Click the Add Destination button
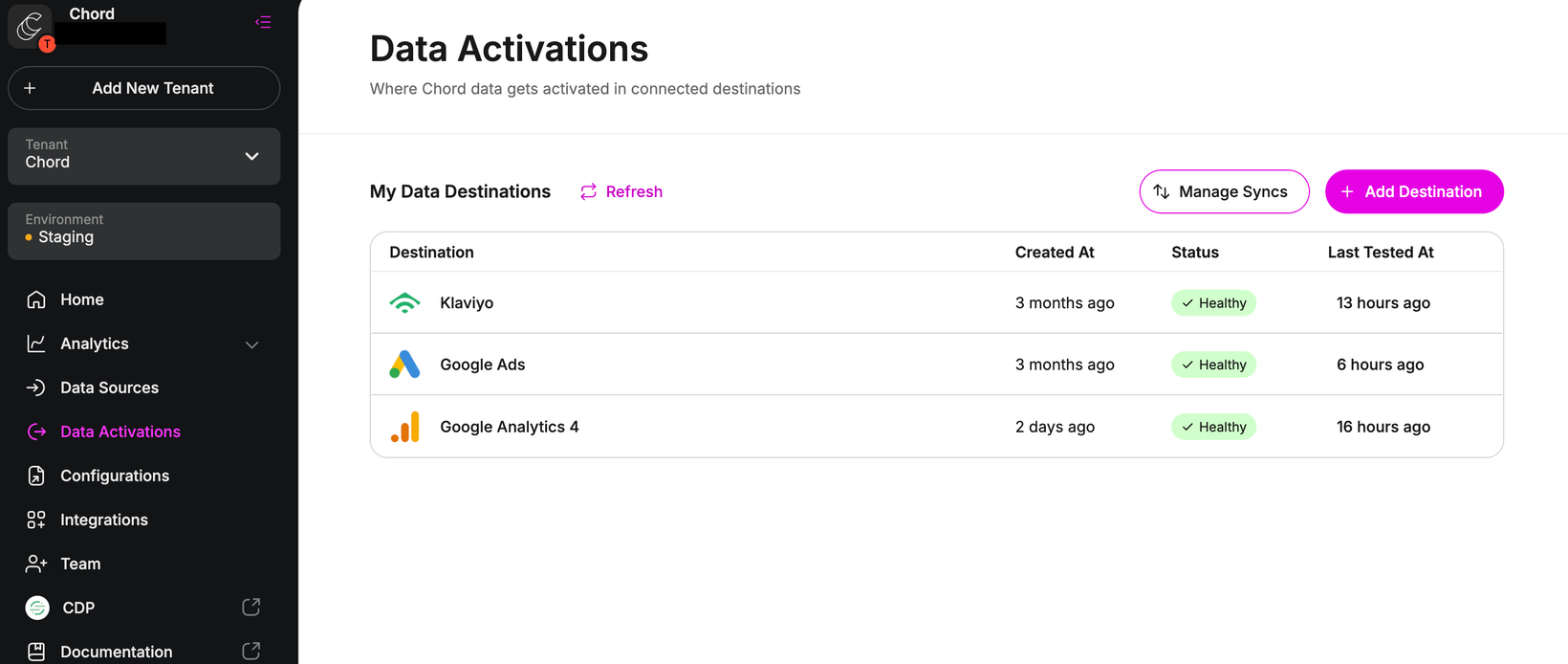The width and height of the screenshot is (1568, 664). coord(1414,191)
